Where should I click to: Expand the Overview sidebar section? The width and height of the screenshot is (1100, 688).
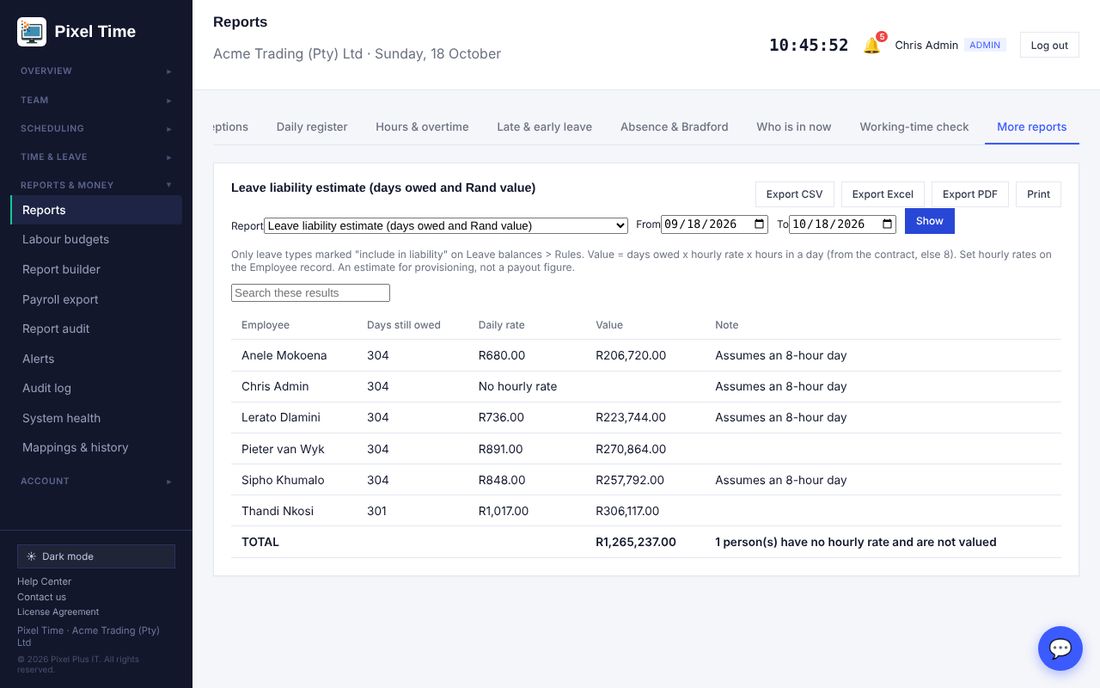[x=96, y=71]
